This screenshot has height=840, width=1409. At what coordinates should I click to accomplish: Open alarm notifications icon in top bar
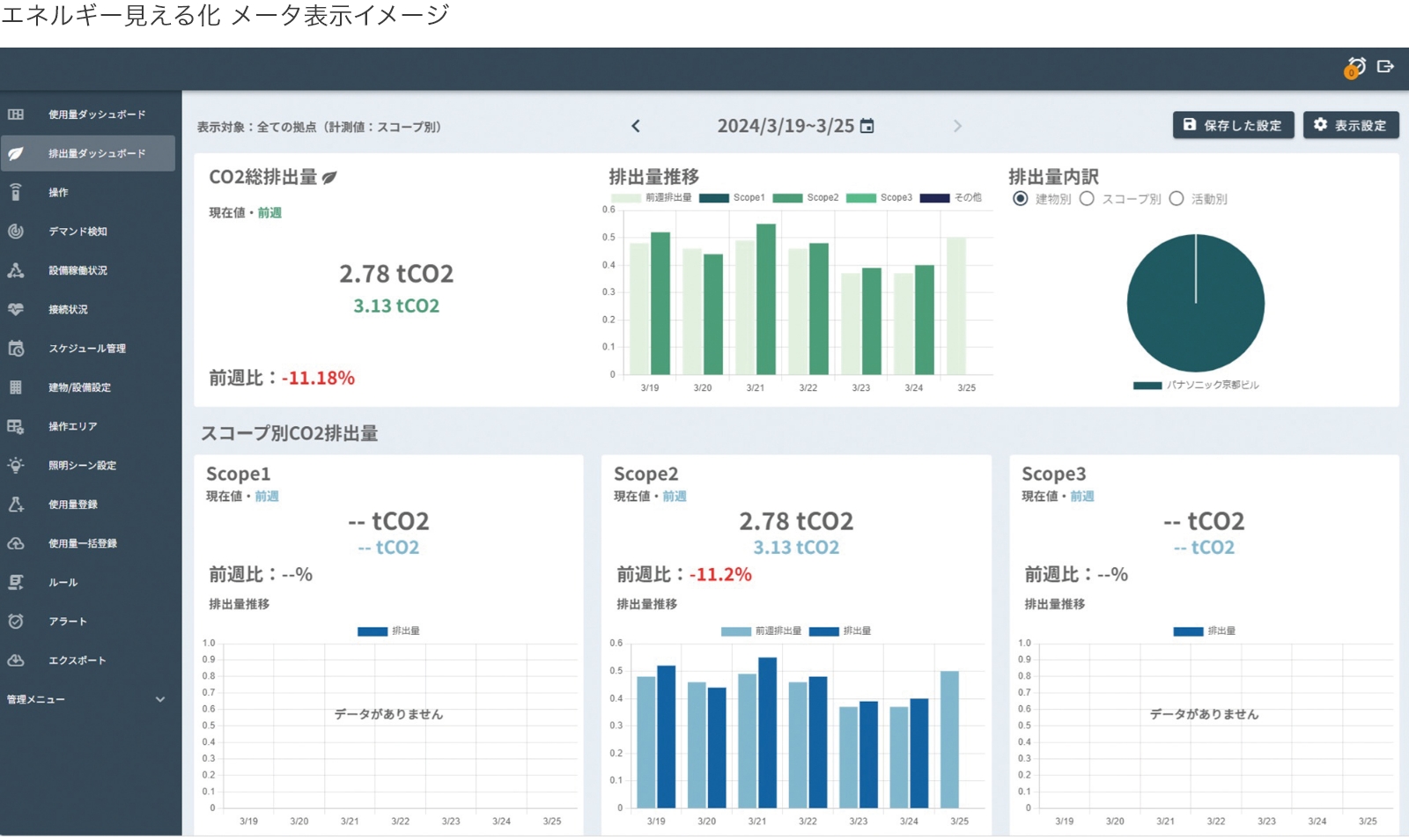pos(1356,67)
